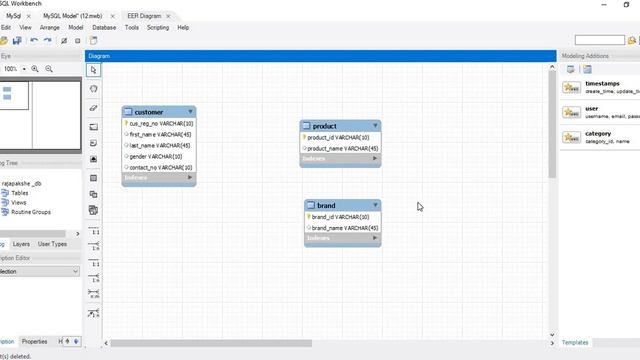Collapse the customer table via its header arrow
Image resolution: width=640 pixels, height=360 pixels.
click(190, 111)
